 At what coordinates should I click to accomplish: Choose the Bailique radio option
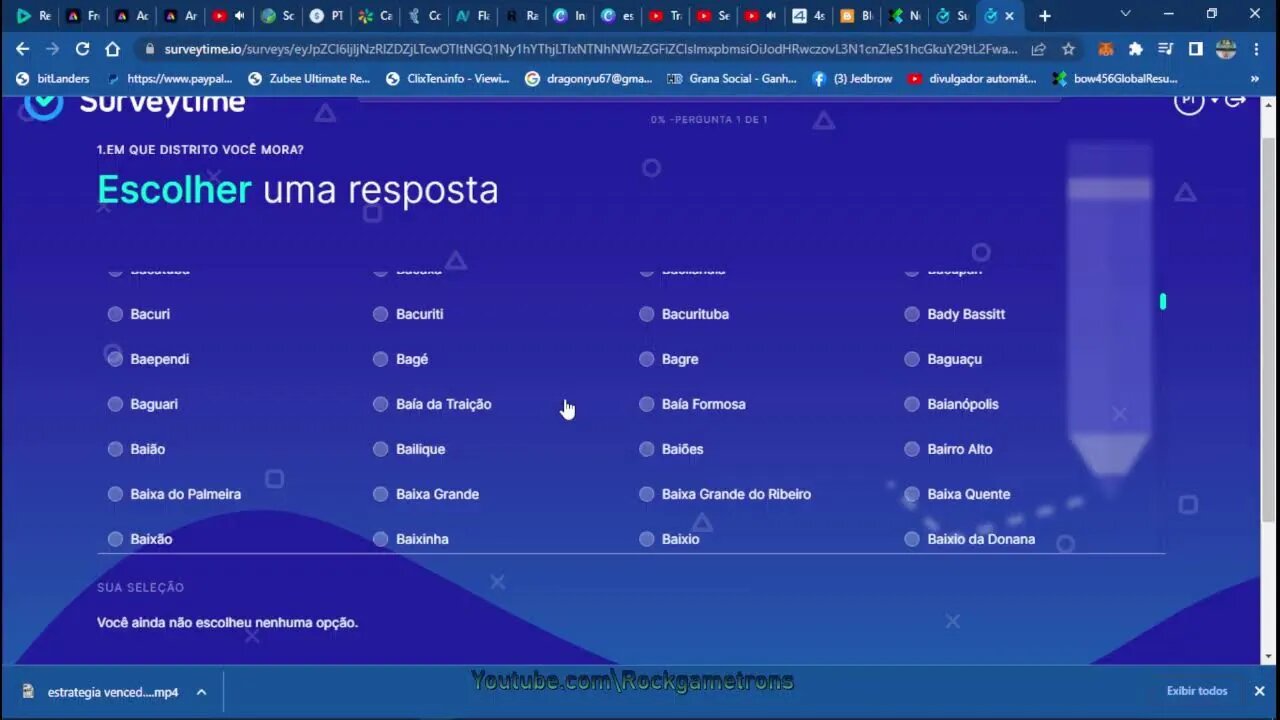pos(380,449)
